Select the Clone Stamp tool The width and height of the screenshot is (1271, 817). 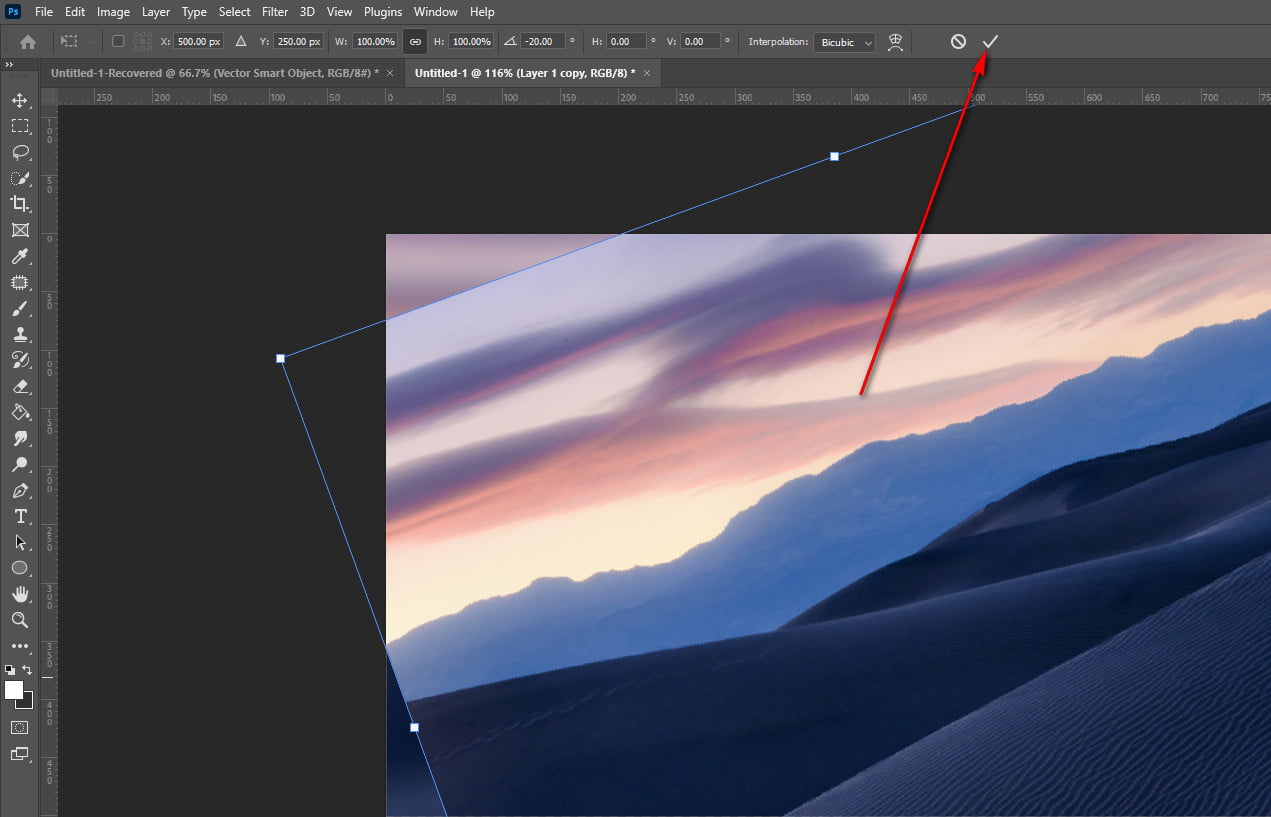click(x=20, y=334)
